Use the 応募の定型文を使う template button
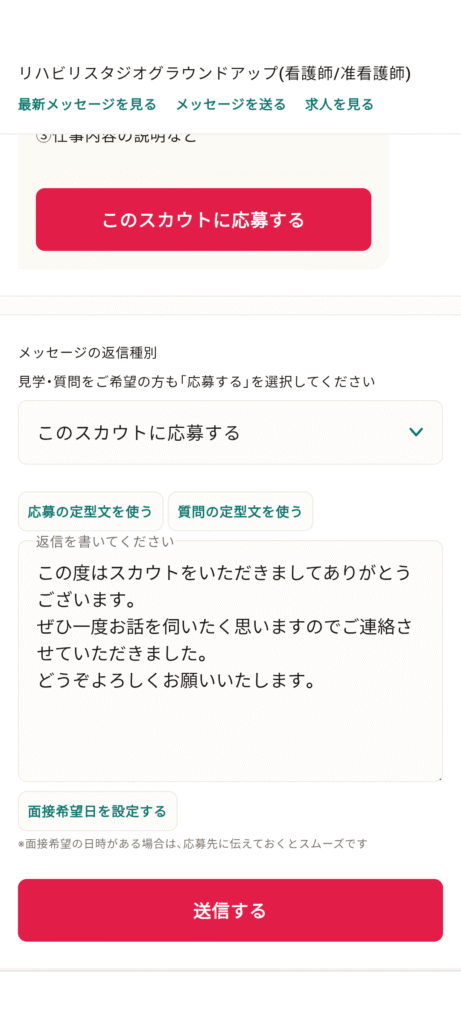The height and width of the screenshot is (1024, 461). [x=90, y=511]
